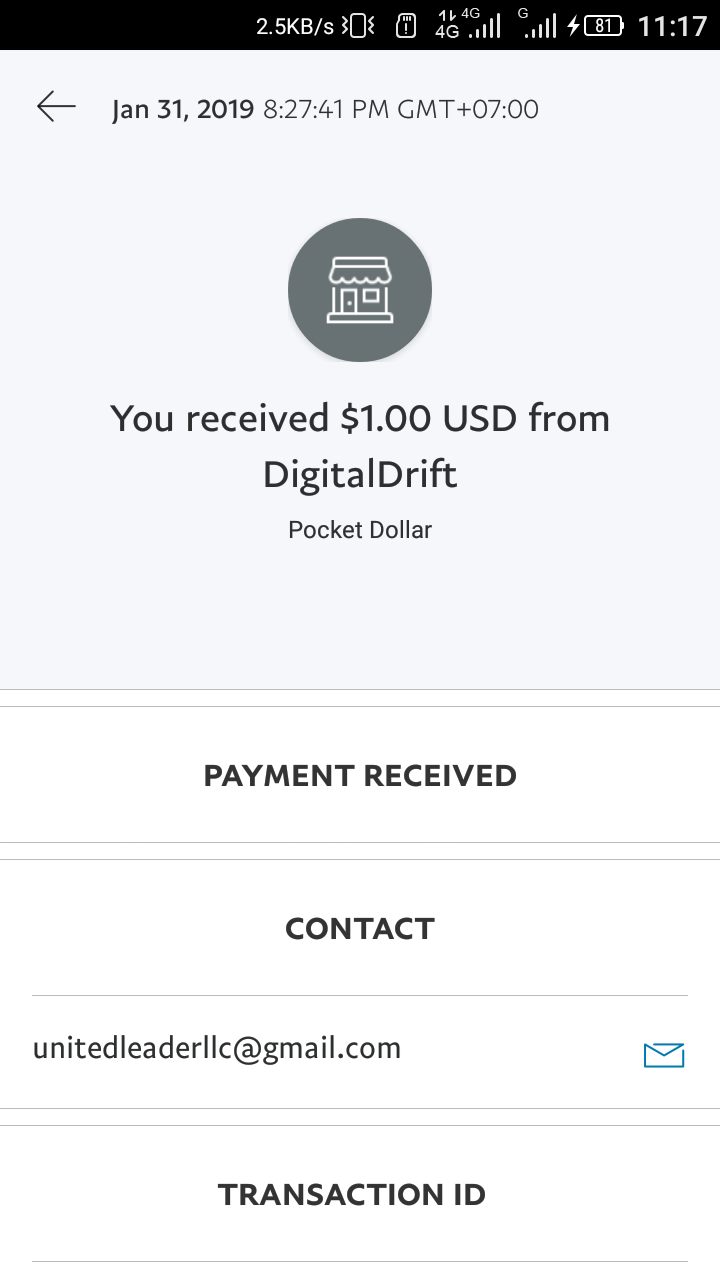
Task: Select the CONTACT section header
Action: [360, 929]
